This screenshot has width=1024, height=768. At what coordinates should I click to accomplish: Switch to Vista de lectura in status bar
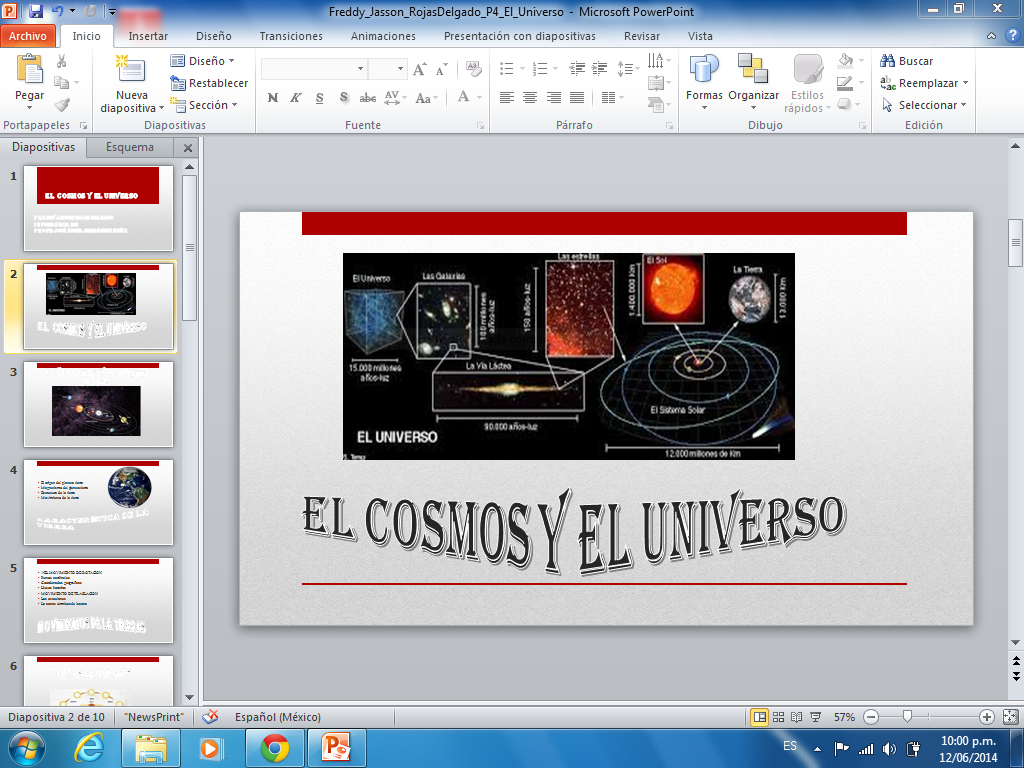click(x=796, y=715)
